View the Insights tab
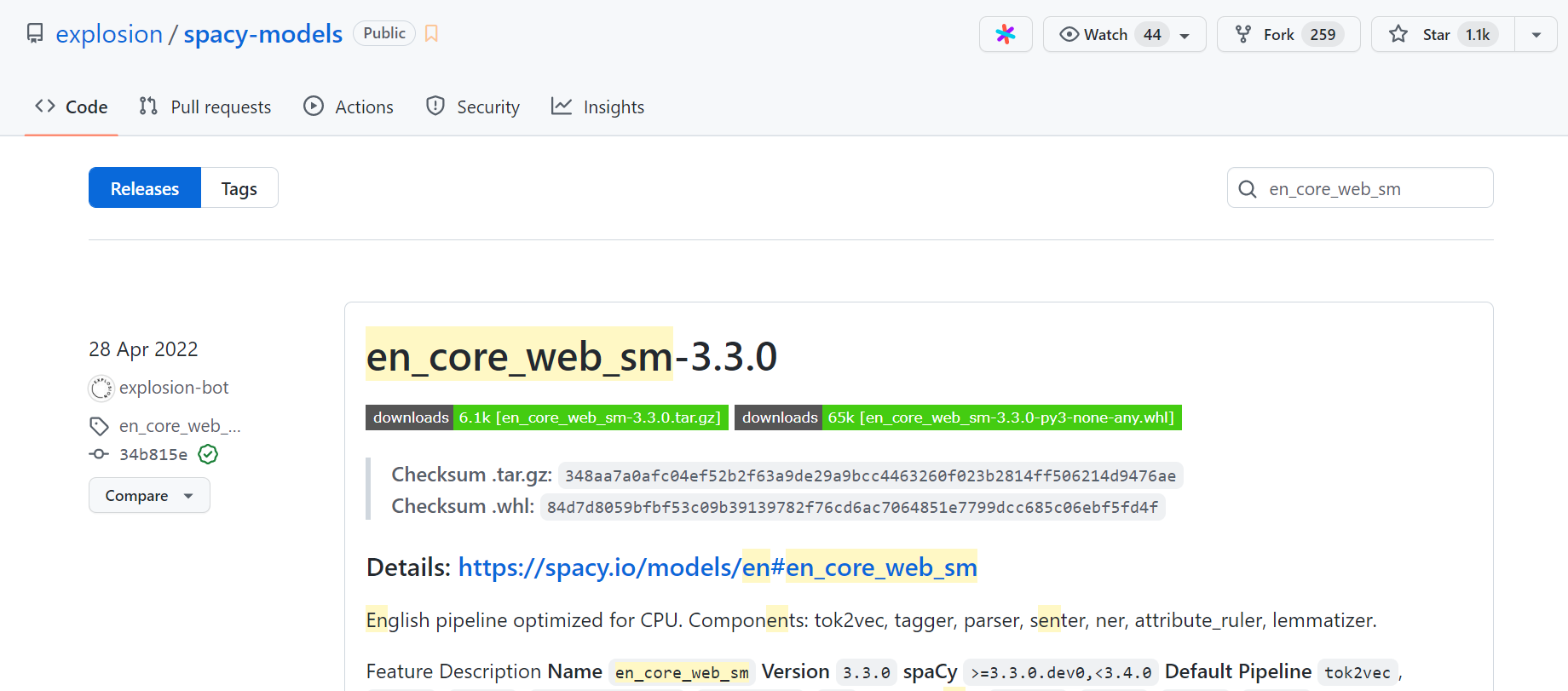This screenshot has height=691, width=1568. [x=598, y=107]
